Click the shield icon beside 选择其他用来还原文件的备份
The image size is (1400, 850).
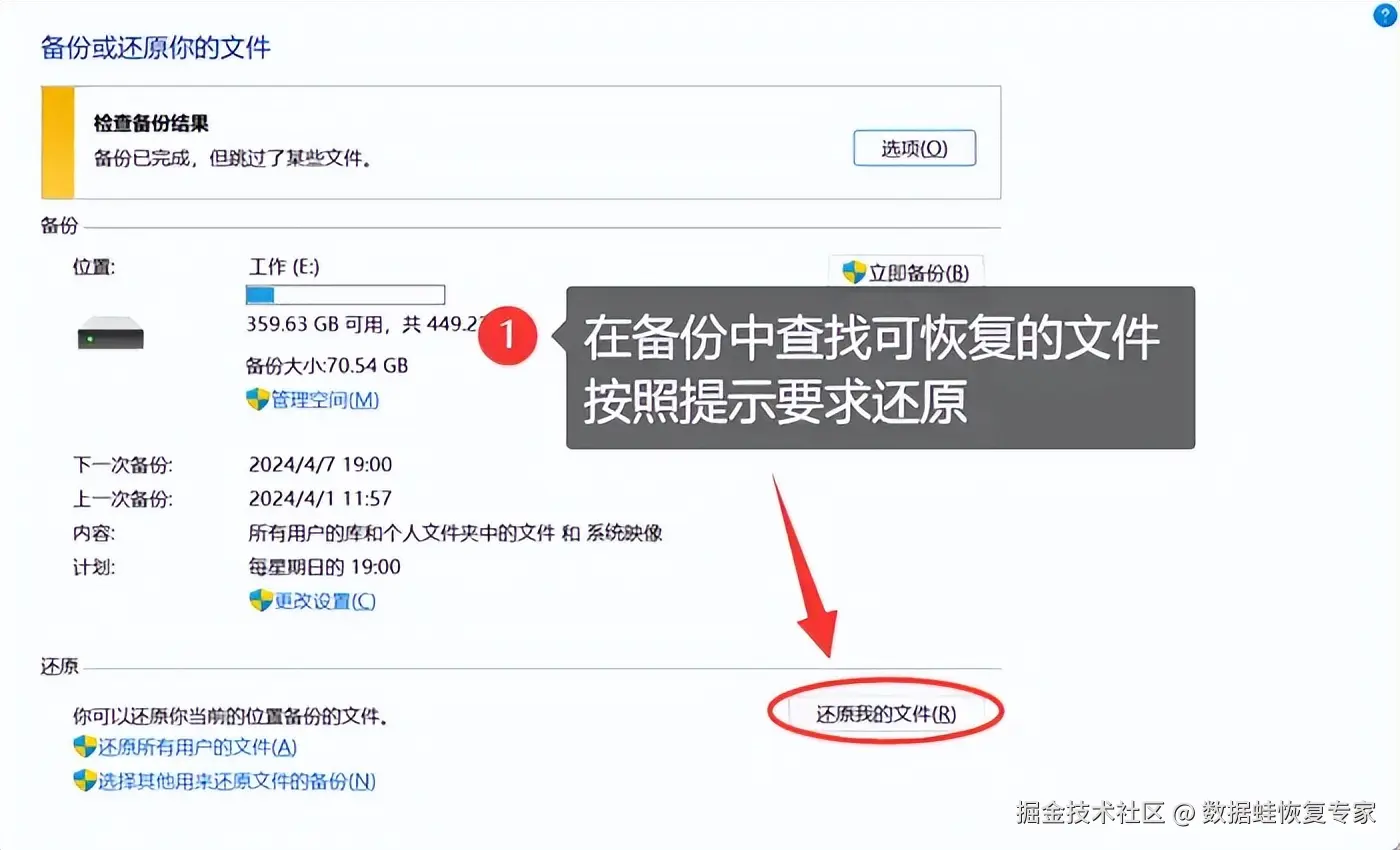[85, 781]
